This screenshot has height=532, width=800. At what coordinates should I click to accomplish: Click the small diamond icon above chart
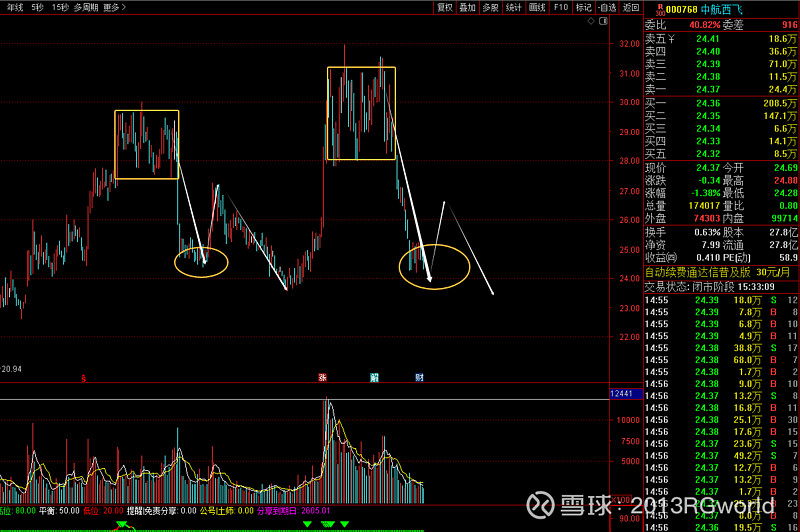591,21
